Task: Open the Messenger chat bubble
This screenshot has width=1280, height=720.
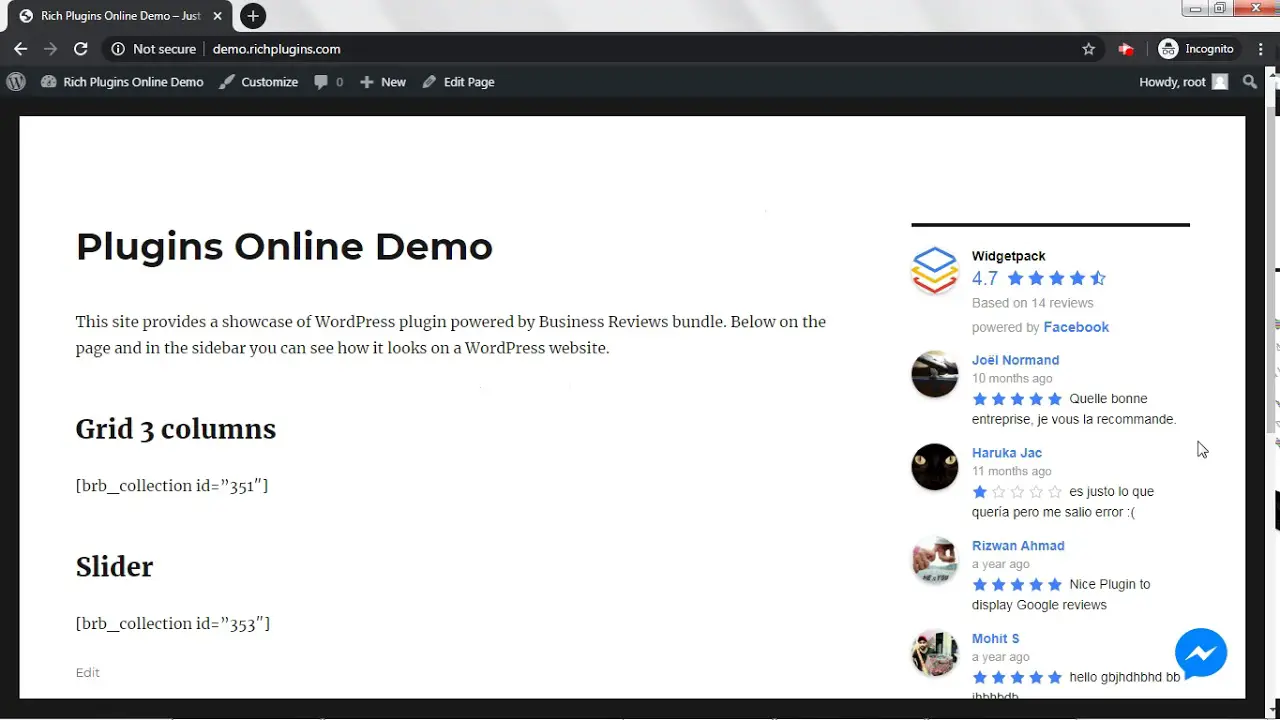Action: tap(1200, 653)
